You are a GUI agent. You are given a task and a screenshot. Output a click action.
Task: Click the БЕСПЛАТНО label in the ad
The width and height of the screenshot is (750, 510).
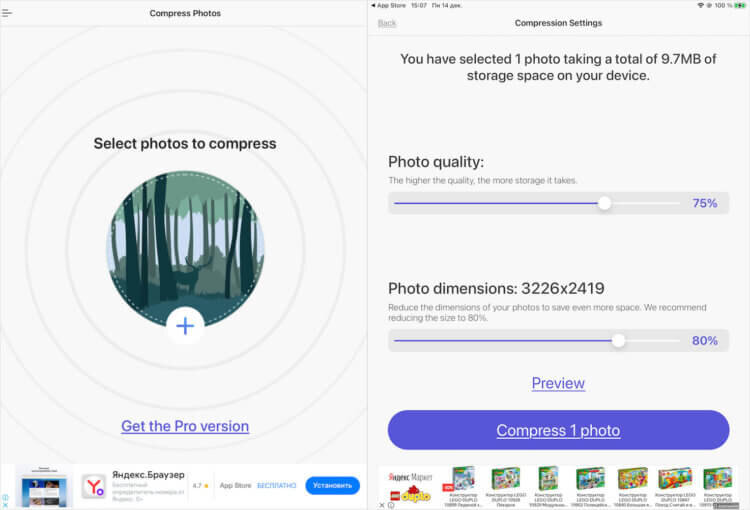point(276,485)
